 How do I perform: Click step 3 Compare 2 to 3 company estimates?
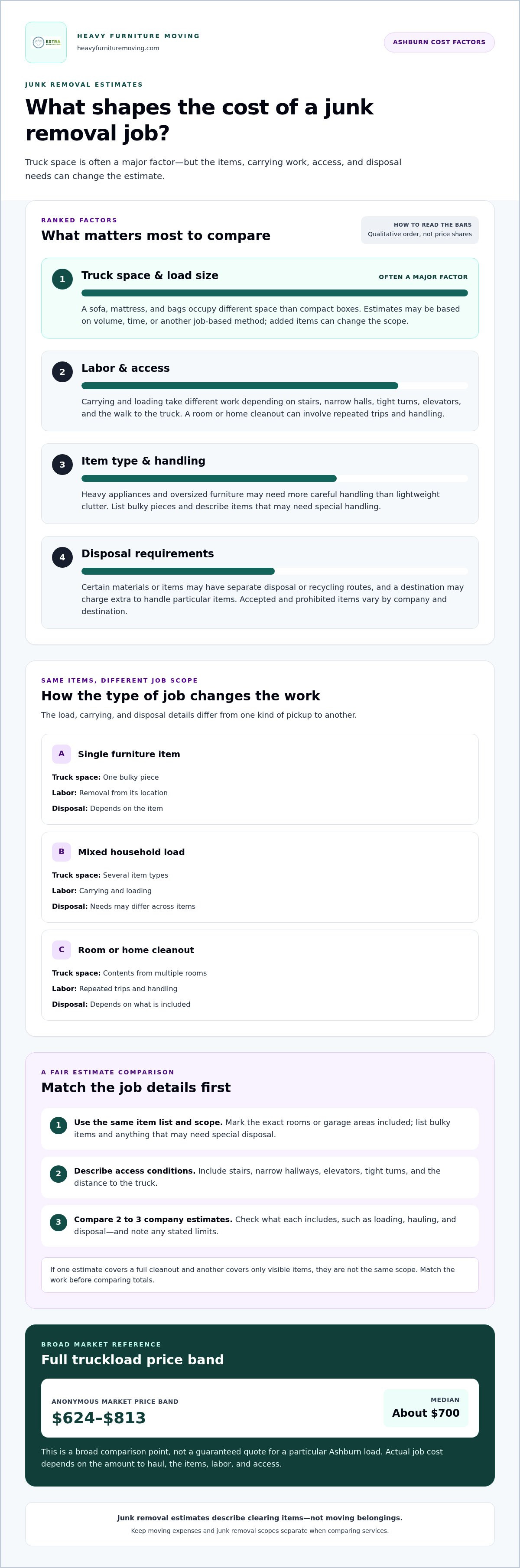click(260, 1225)
